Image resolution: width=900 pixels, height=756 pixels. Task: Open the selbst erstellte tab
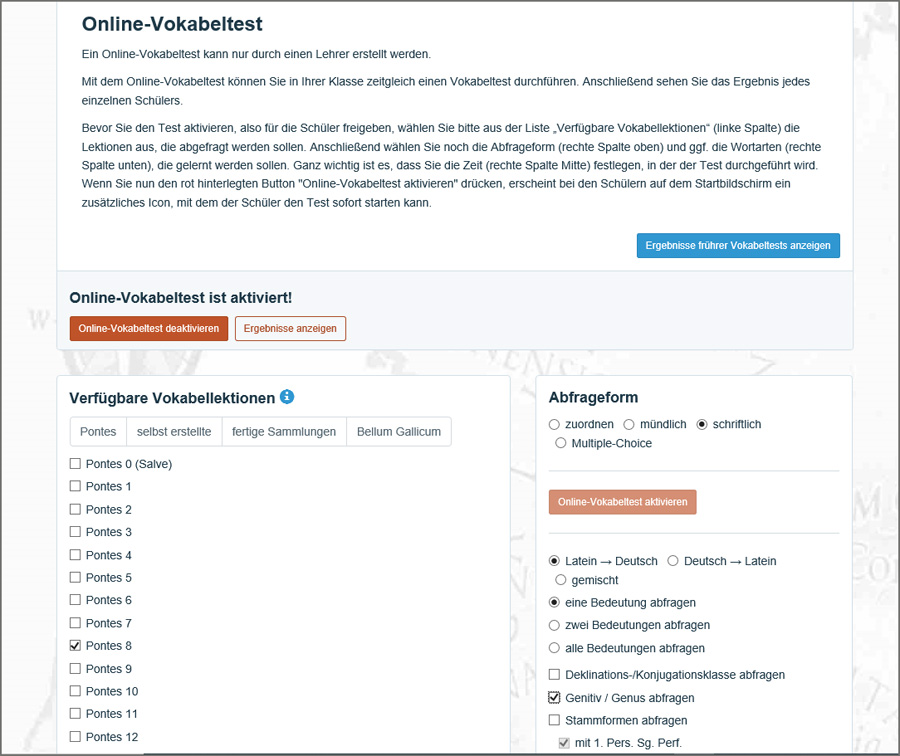click(174, 432)
